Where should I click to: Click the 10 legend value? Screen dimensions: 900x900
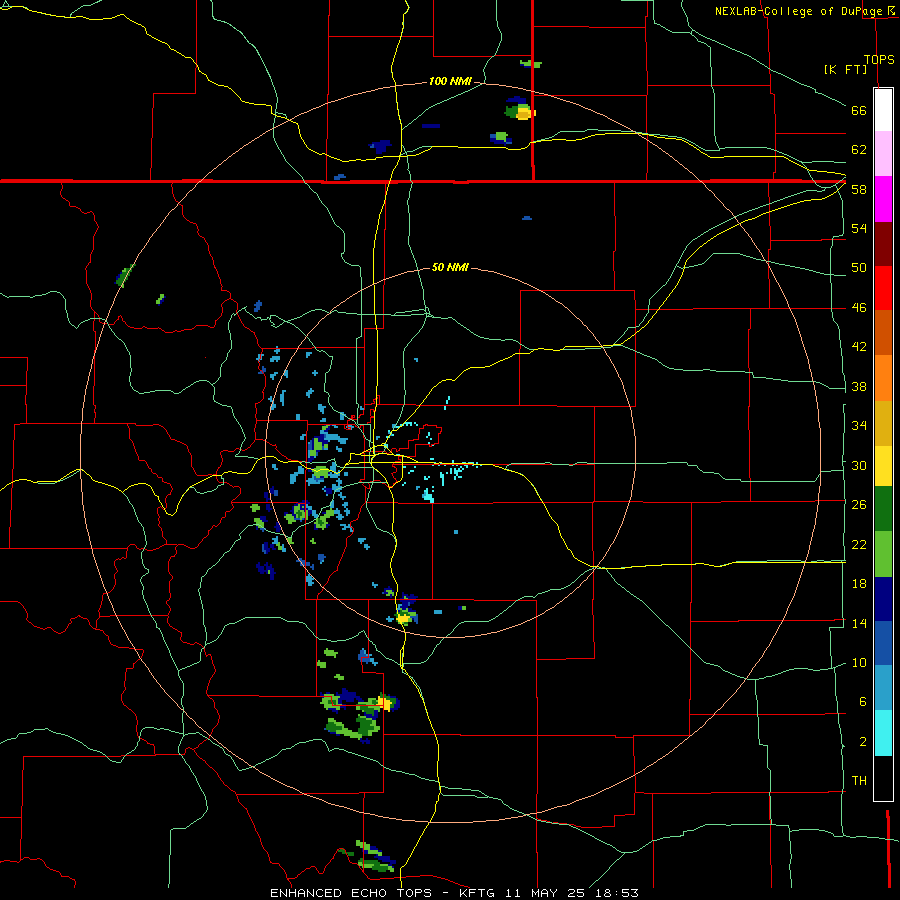tap(859, 662)
